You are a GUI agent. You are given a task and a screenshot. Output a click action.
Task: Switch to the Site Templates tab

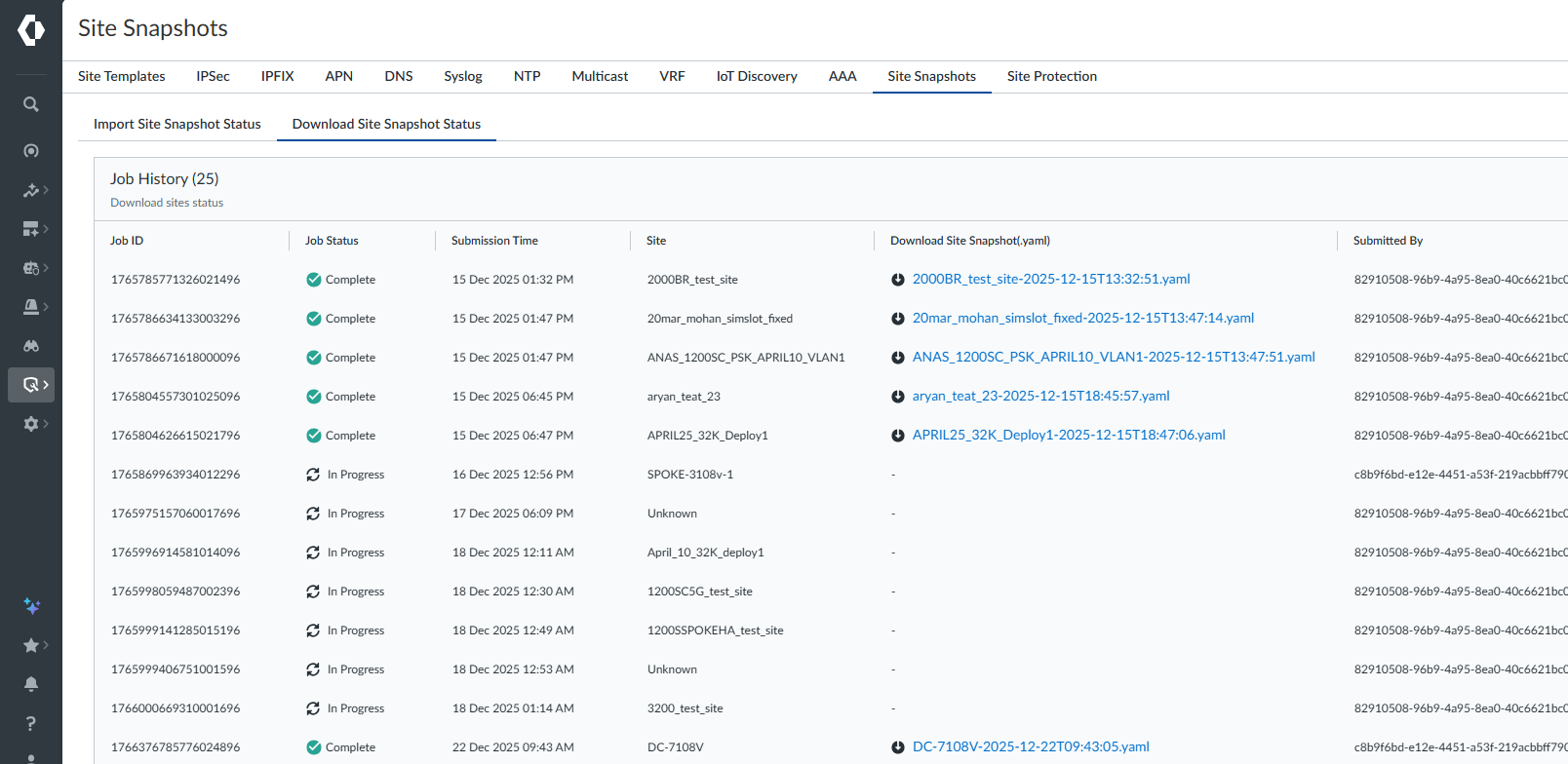pos(121,76)
